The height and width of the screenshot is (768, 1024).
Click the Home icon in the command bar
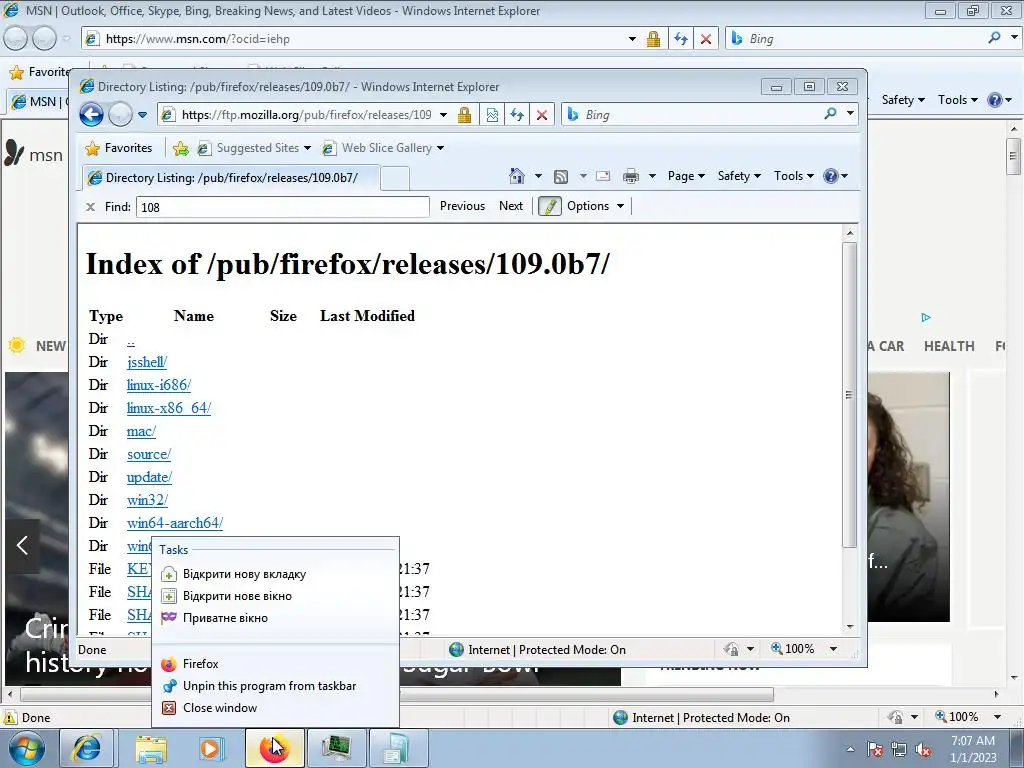point(517,176)
